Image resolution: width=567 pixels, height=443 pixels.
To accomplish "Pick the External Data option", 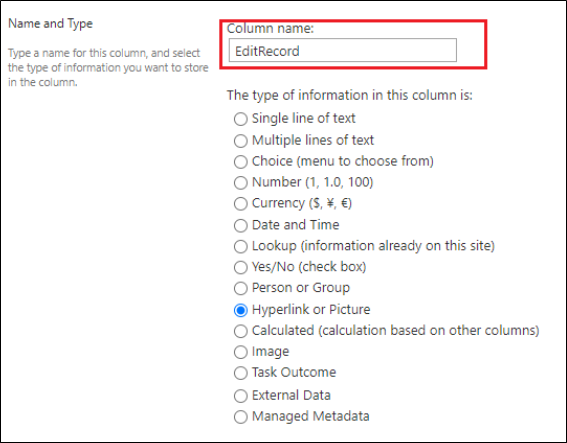I will 240,396.
